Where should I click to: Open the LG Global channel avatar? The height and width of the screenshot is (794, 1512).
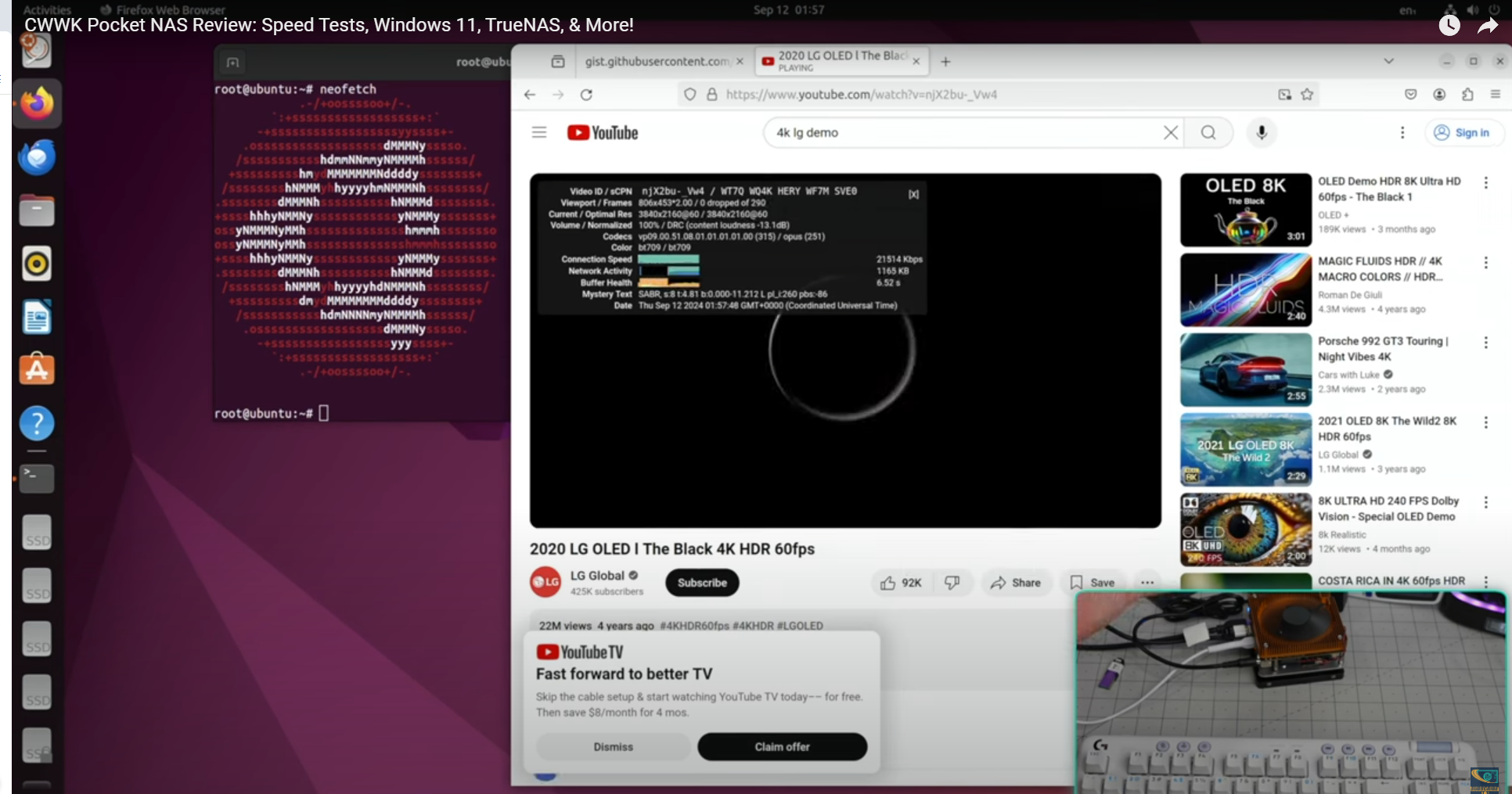point(545,582)
